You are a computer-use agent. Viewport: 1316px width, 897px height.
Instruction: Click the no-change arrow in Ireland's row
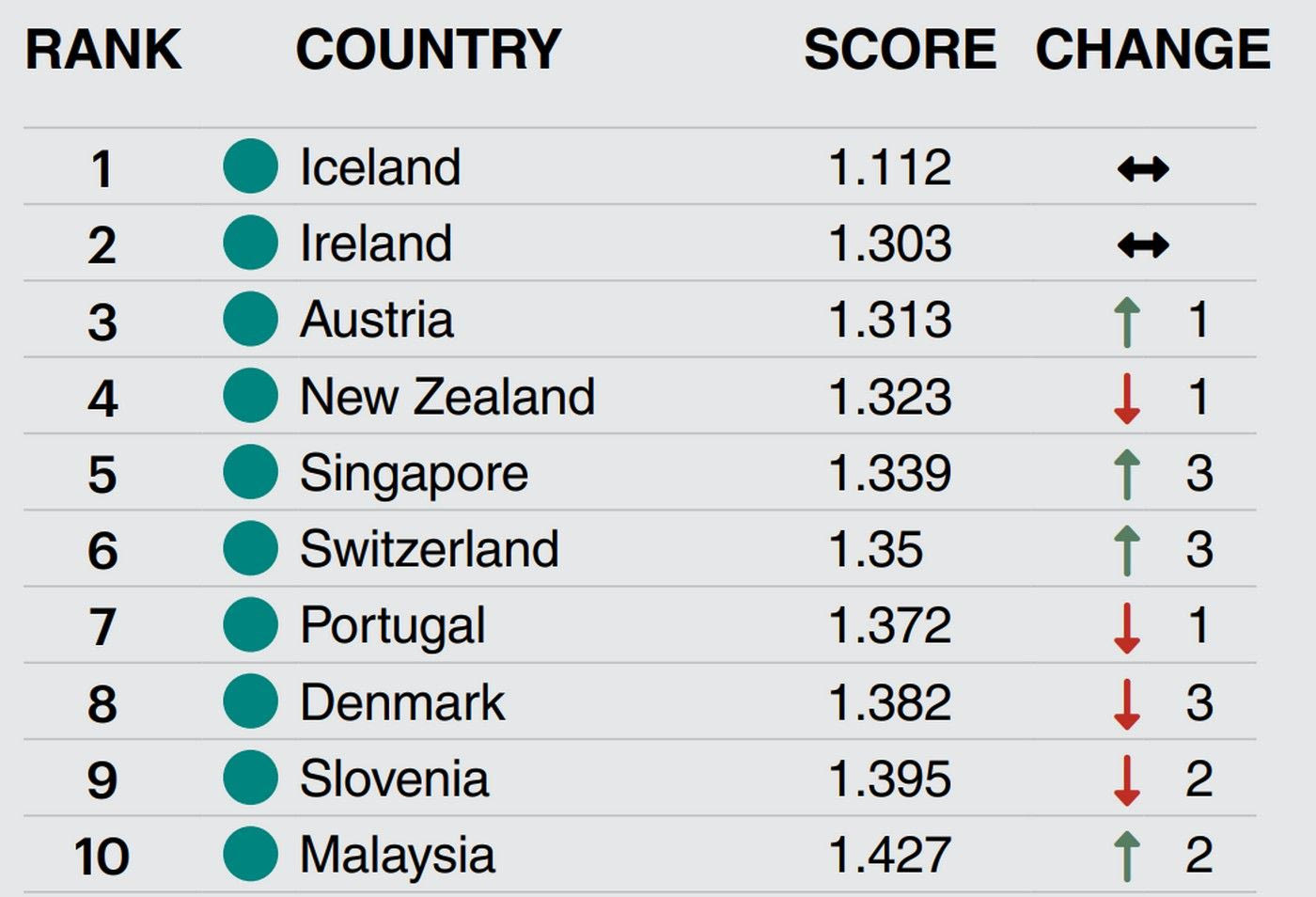(x=1143, y=245)
